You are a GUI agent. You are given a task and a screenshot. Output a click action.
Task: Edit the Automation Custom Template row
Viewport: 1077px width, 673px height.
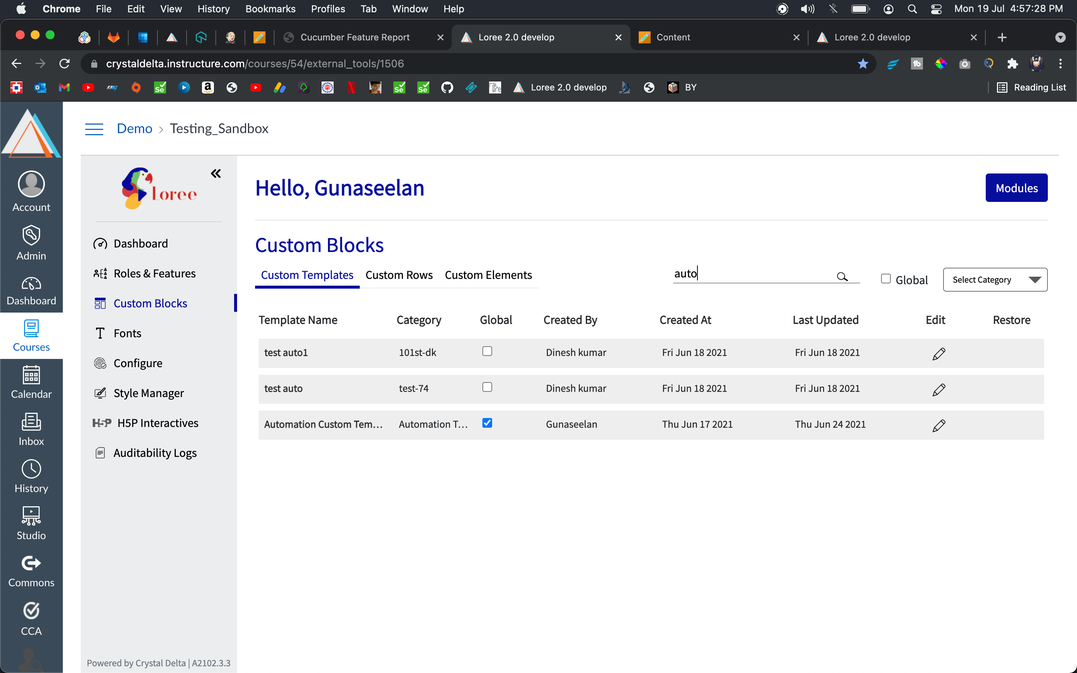[938, 426]
